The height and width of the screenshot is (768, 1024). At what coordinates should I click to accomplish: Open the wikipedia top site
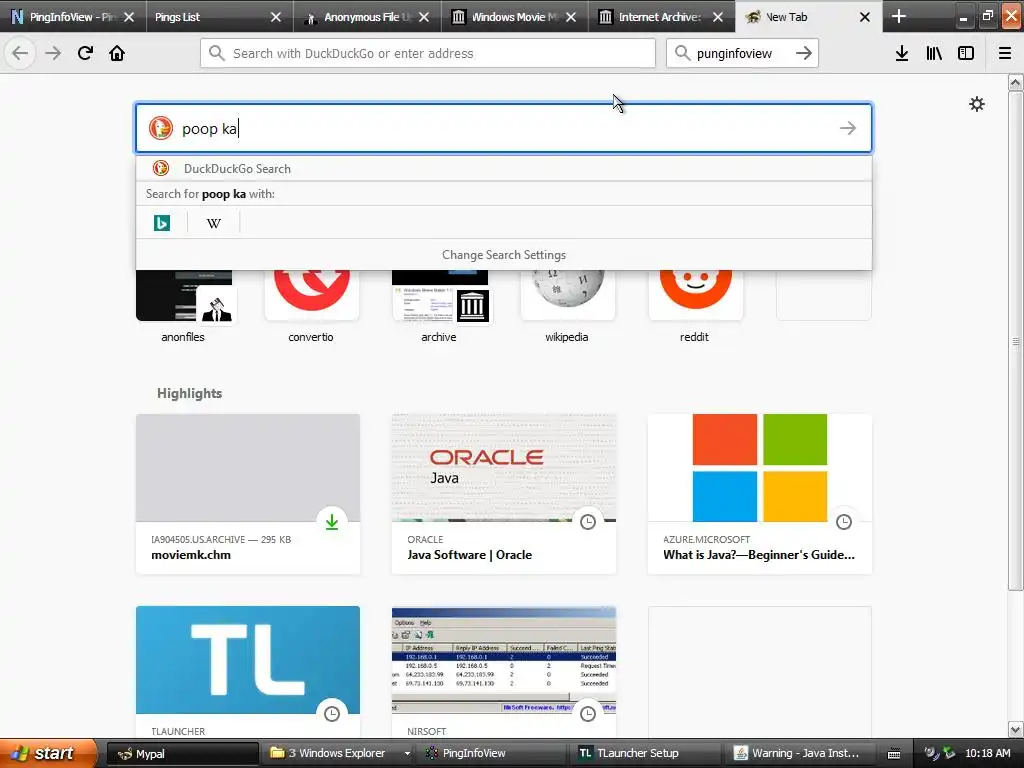[x=568, y=307]
